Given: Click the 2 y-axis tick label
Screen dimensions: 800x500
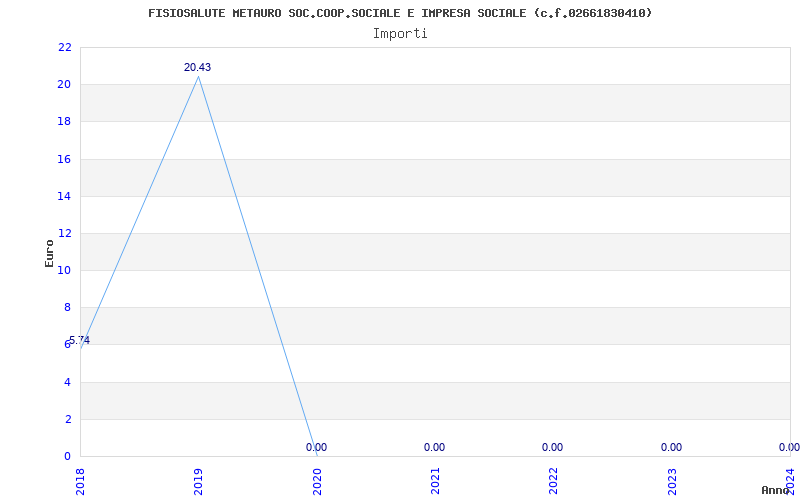Looking at the screenshot, I should point(67,419).
